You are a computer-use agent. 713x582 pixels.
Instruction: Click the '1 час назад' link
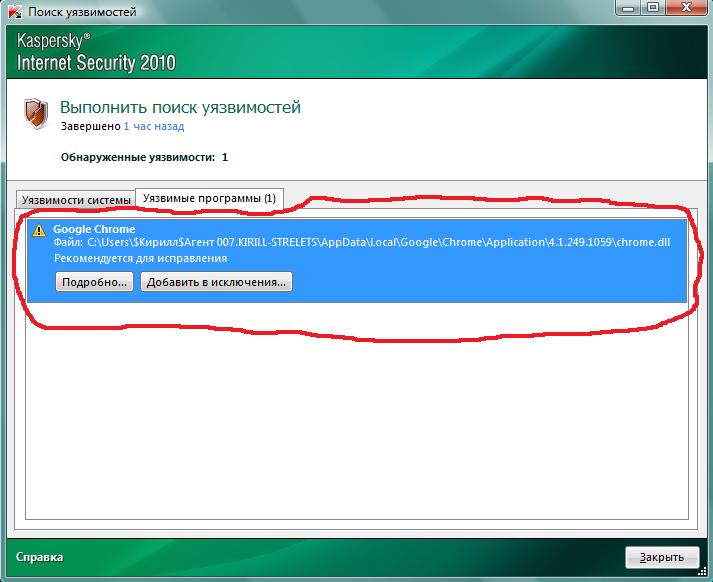coord(154,126)
